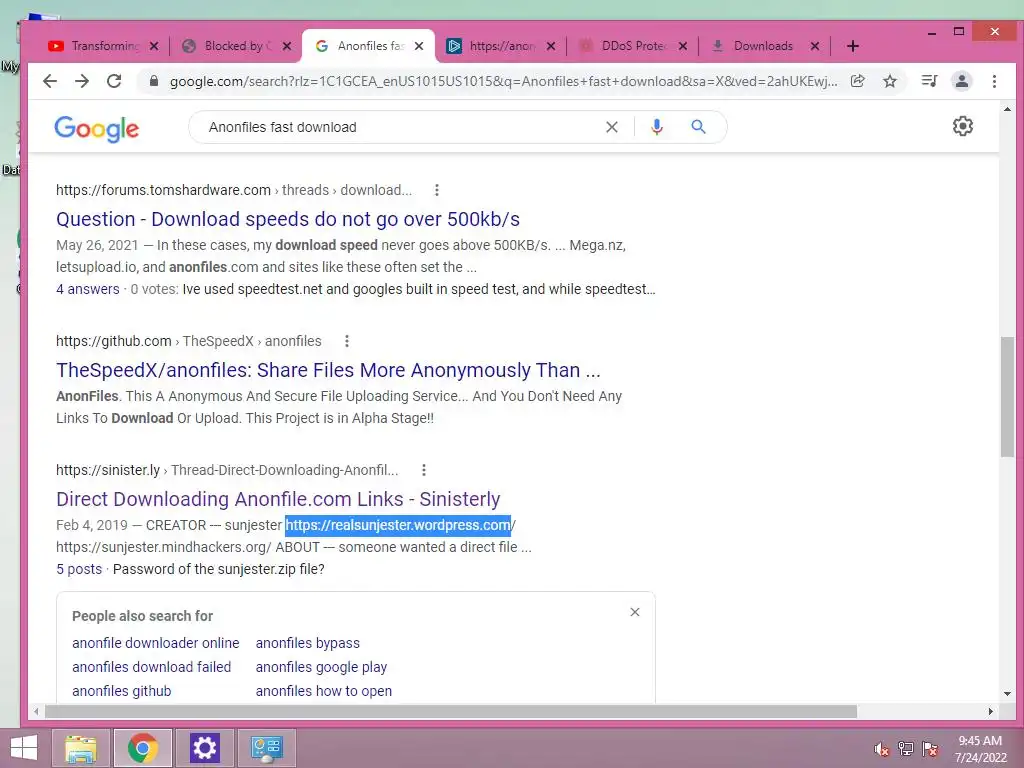Click the vertical scrollbar thumb
Viewport: 1024px width, 768px height.
pyautogui.click(x=1007, y=396)
